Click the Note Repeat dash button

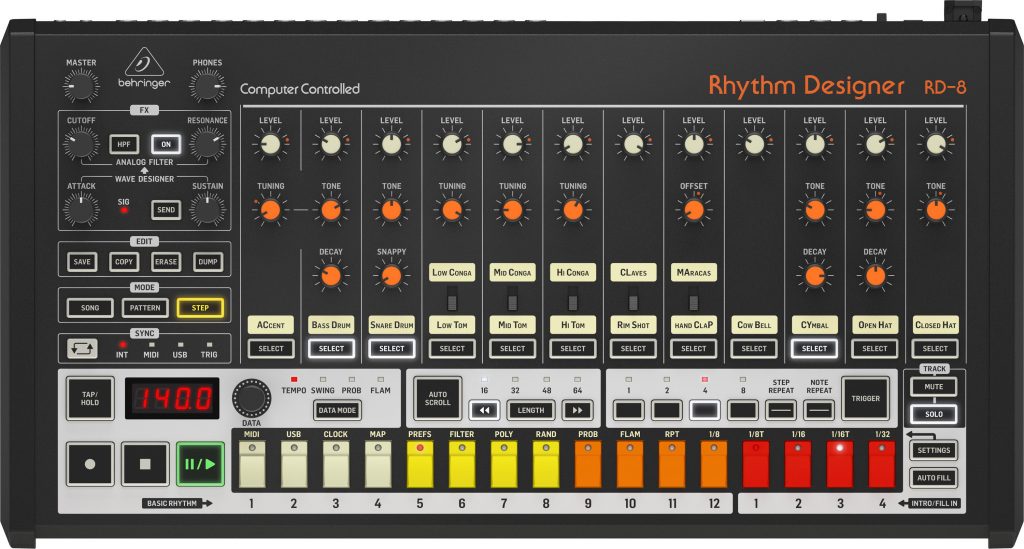[819, 410]
